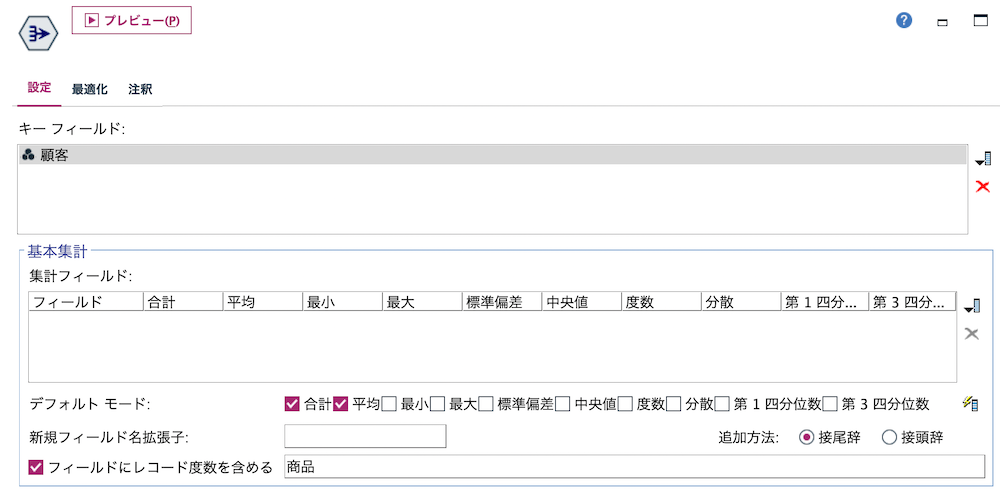Enable the 度数 default mode checkbox
Viewport: 1000px width, 491px height.
pos(625,404)
